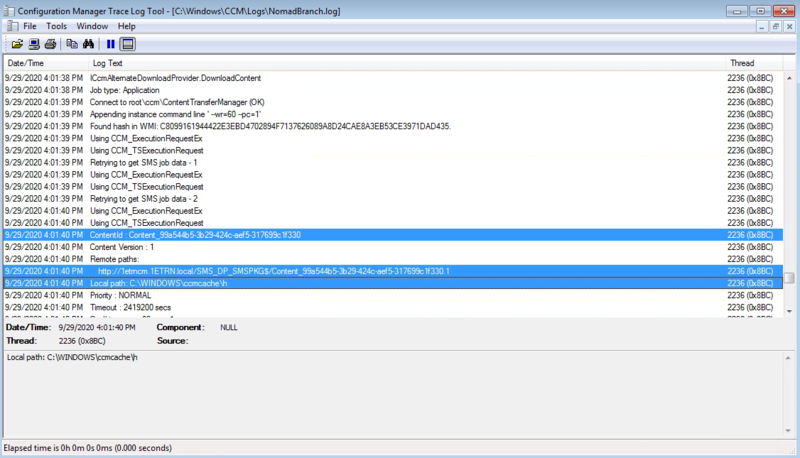Open the Window menu
Screen dimensions: 800x458
[x=92, y=26]
